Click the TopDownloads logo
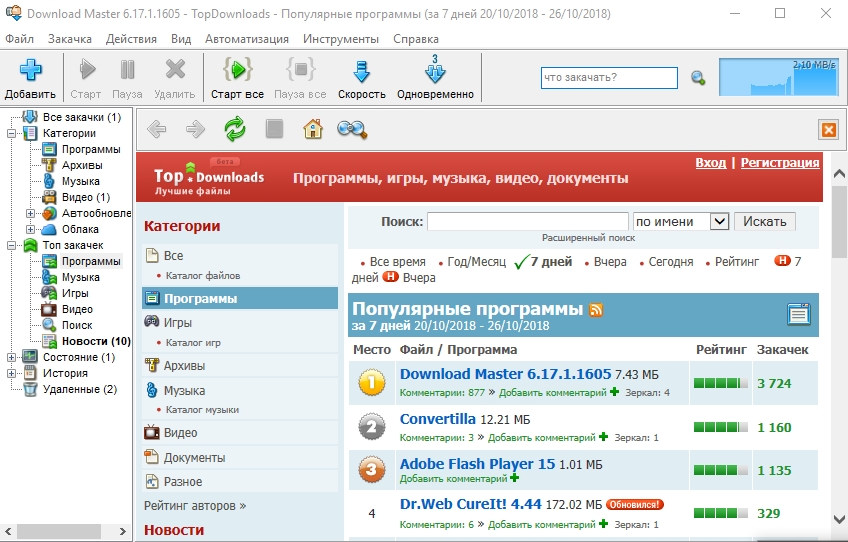This screenshot has height=542, width=848. pyautogui.click(x=209, y=177)
